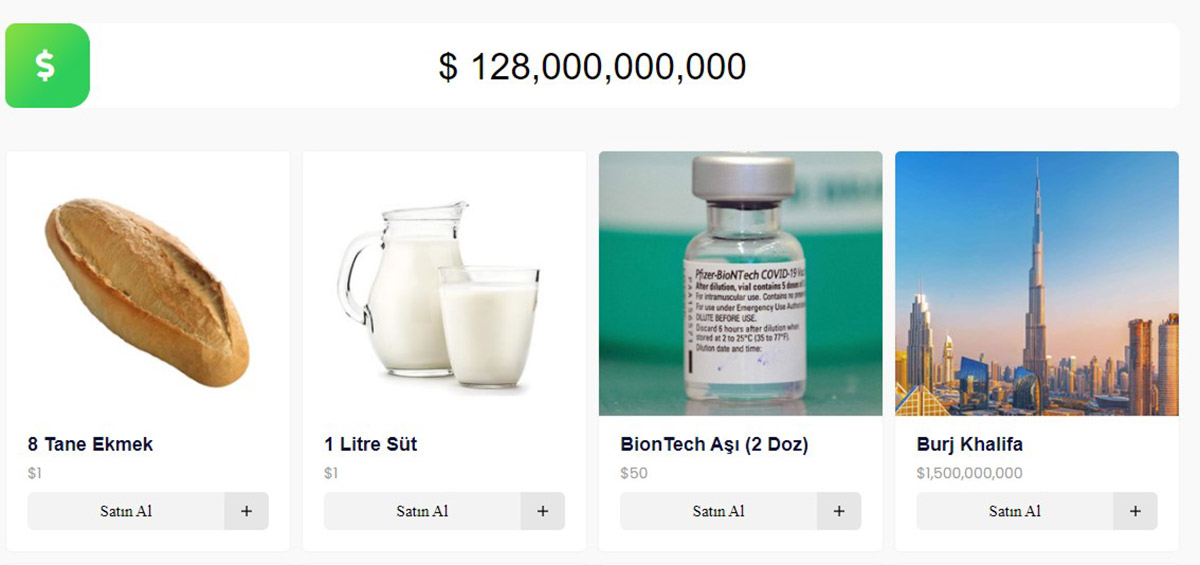The width and height of the screenshot is (1200, 565).
Task: Buy 8 Tane Ekmek with Satın Al
Action: click(126, 511)
